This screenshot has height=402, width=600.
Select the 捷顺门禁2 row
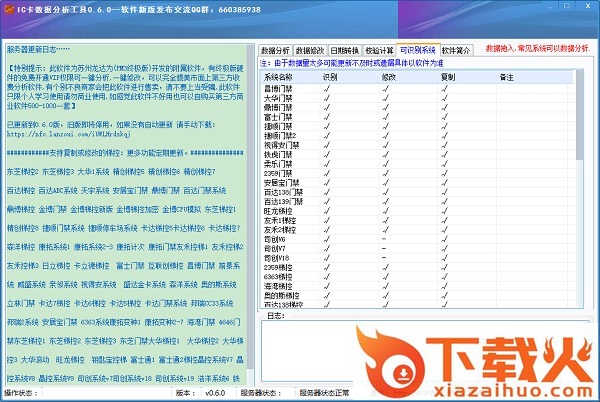tap(417, 135)
